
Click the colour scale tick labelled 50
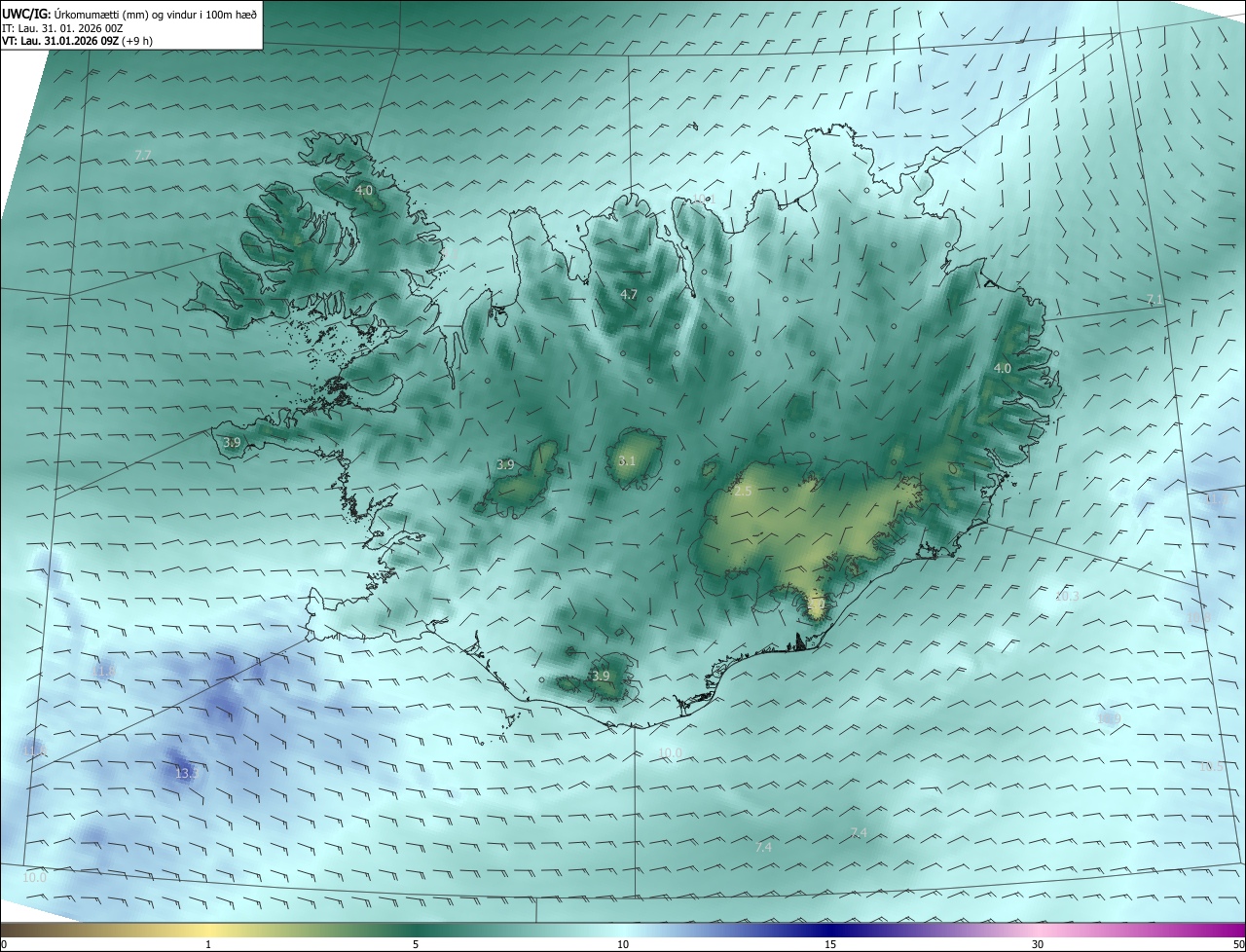click(1238, 944)
